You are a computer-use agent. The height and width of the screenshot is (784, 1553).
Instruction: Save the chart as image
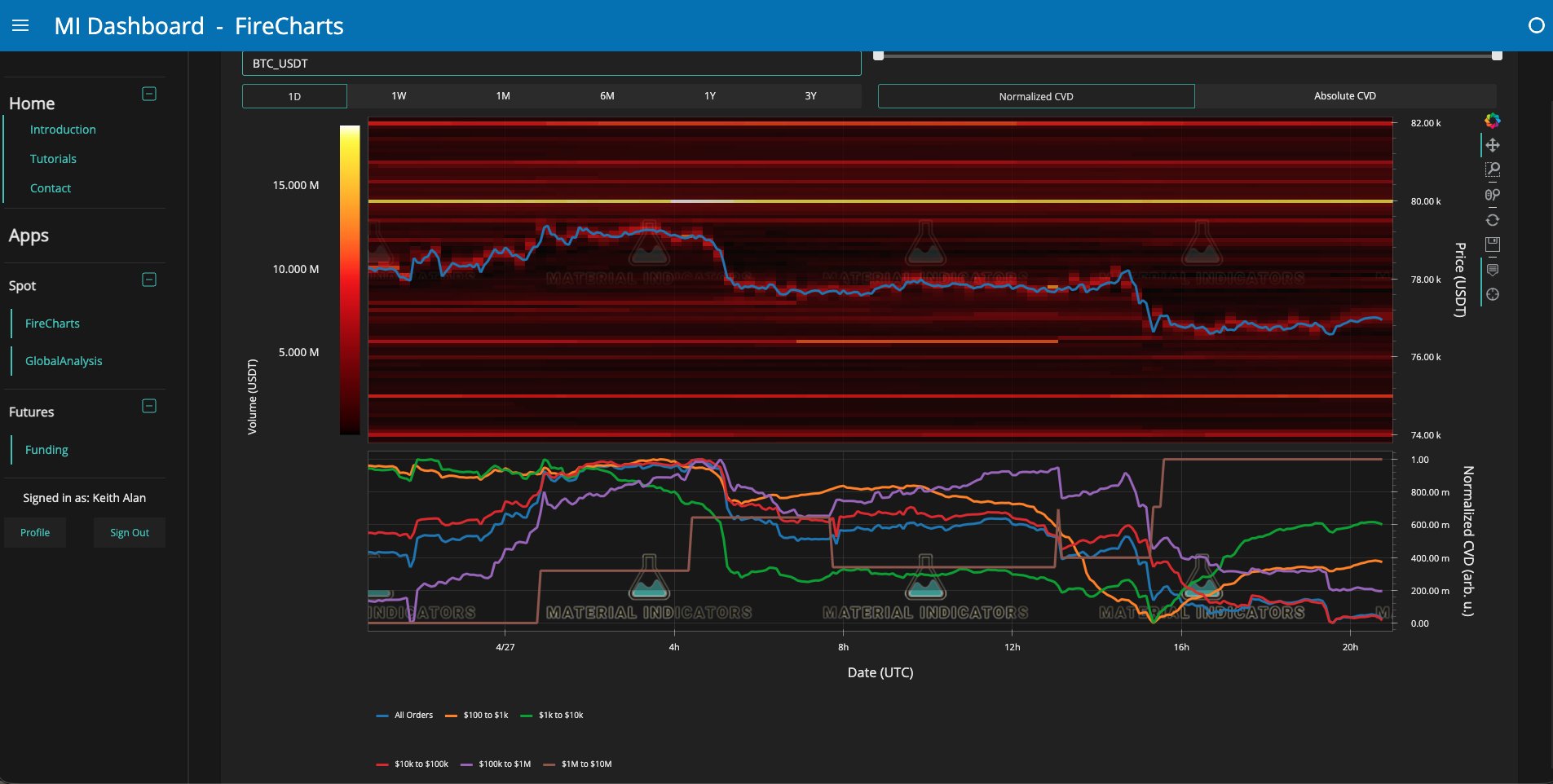click(1492, 244)
